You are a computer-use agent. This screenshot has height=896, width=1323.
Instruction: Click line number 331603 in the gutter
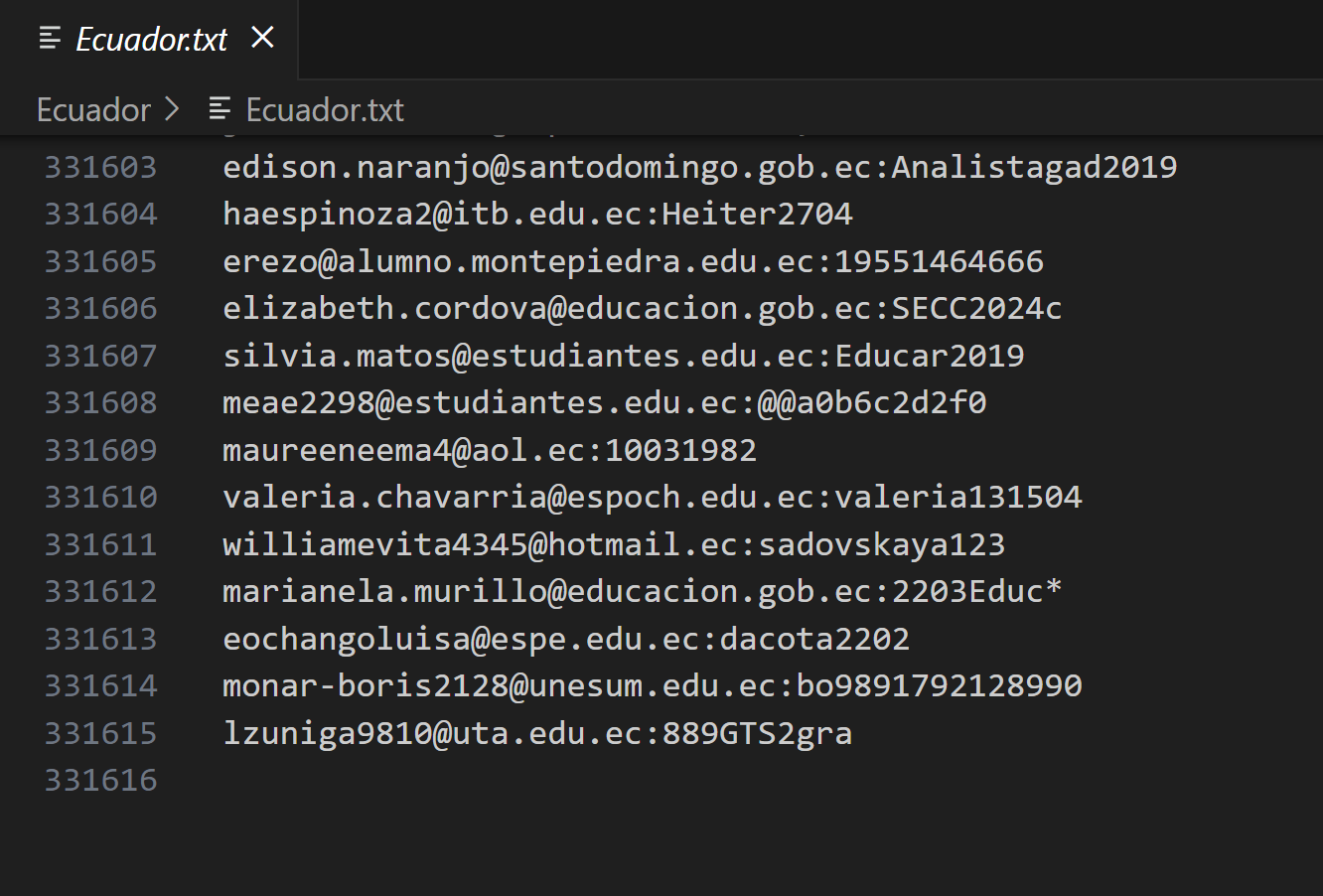tap(100, 167)
